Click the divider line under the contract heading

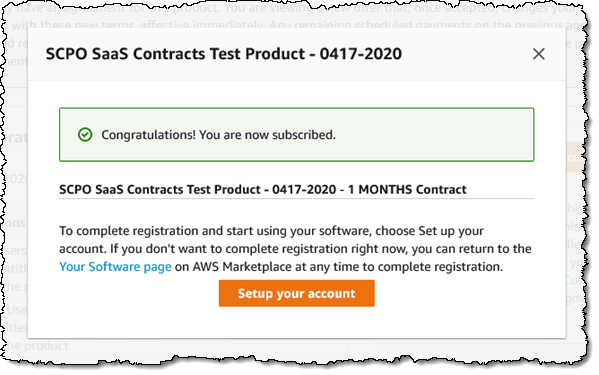coord(296,199)
